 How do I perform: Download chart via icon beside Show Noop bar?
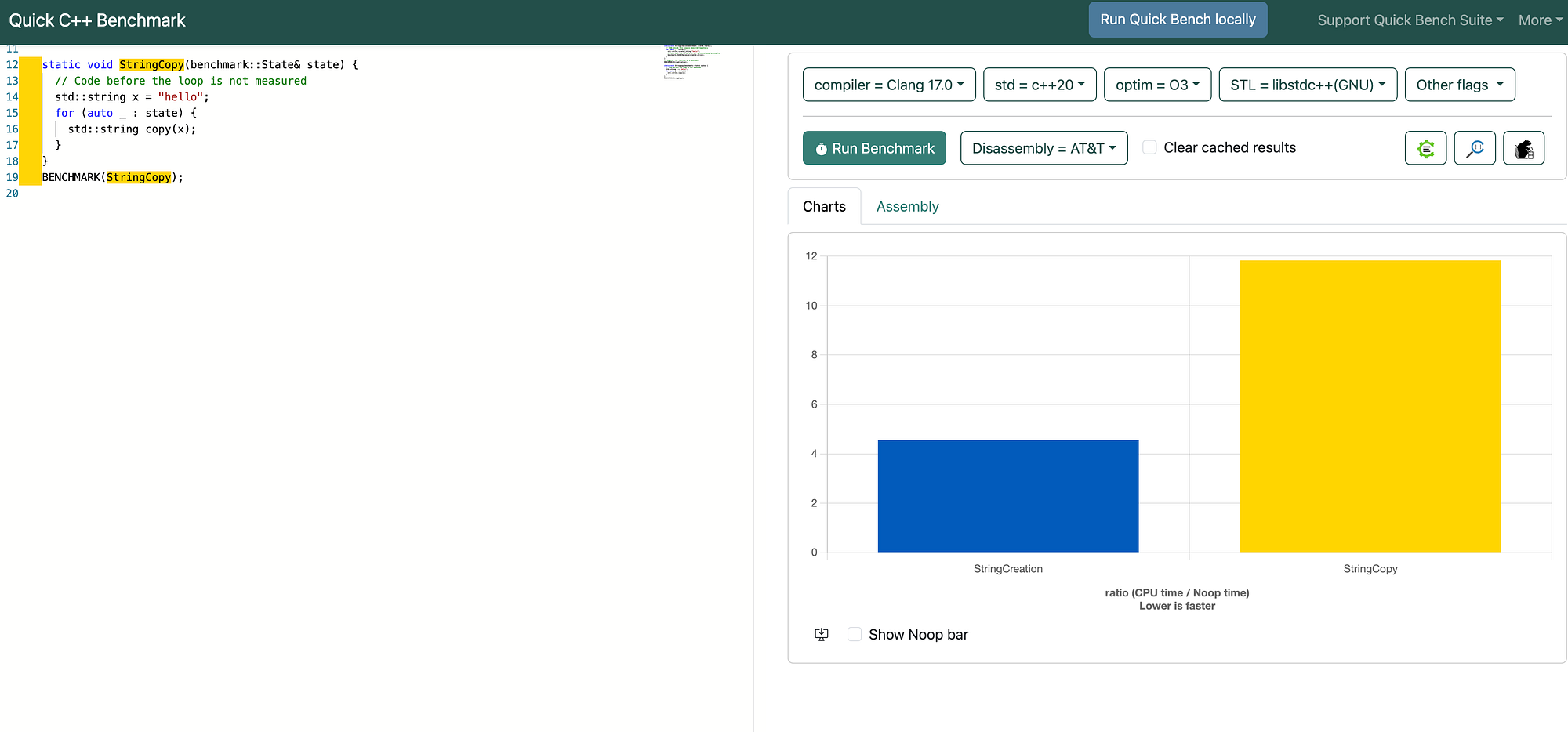(822, 634)
